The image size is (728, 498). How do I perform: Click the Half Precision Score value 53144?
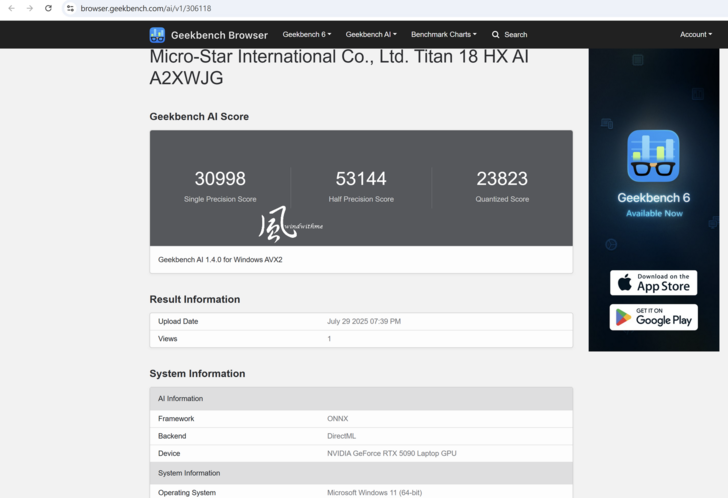(x=361, y=179)
